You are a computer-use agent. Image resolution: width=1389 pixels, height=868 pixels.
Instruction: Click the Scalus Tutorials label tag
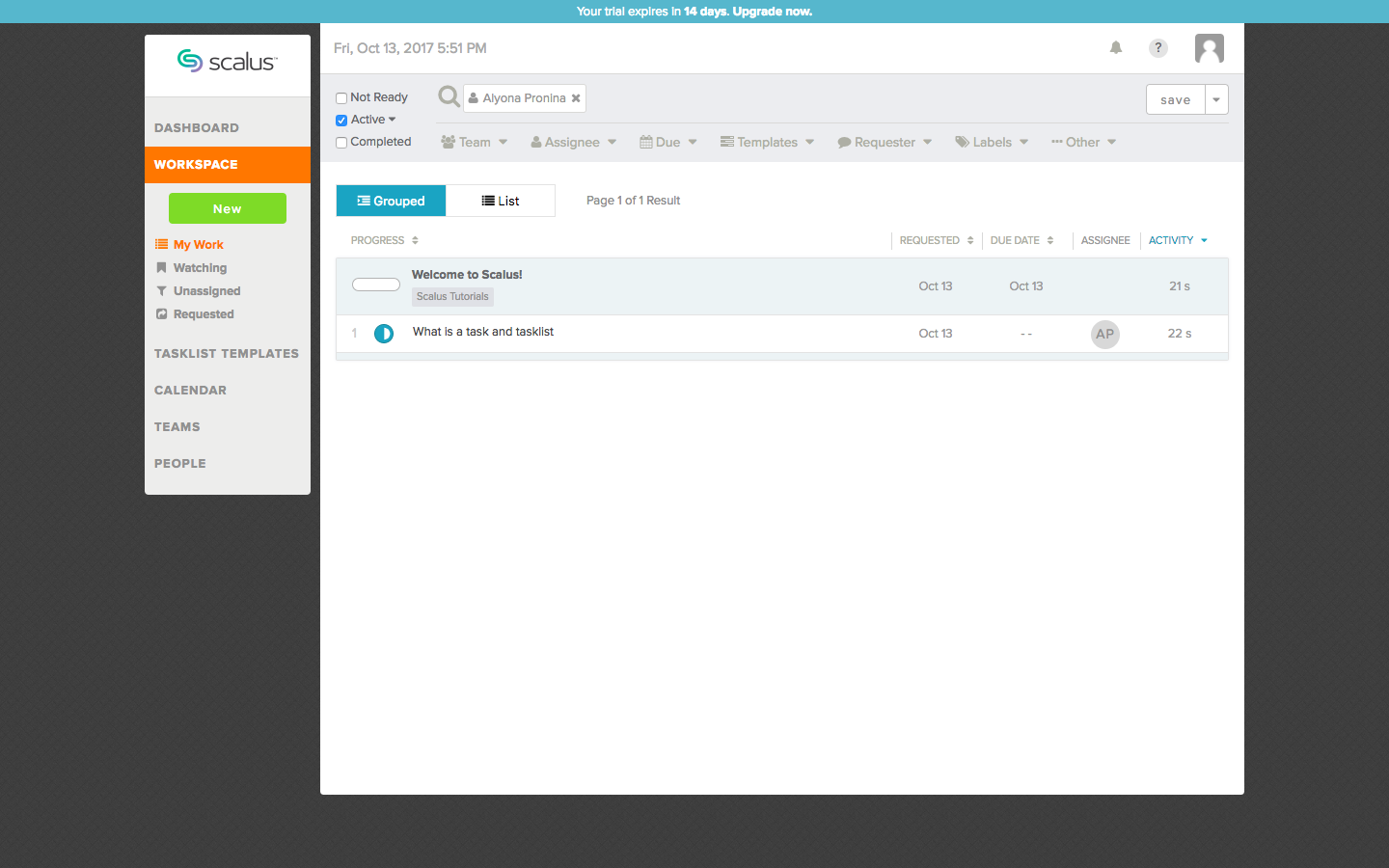[452, 297]
